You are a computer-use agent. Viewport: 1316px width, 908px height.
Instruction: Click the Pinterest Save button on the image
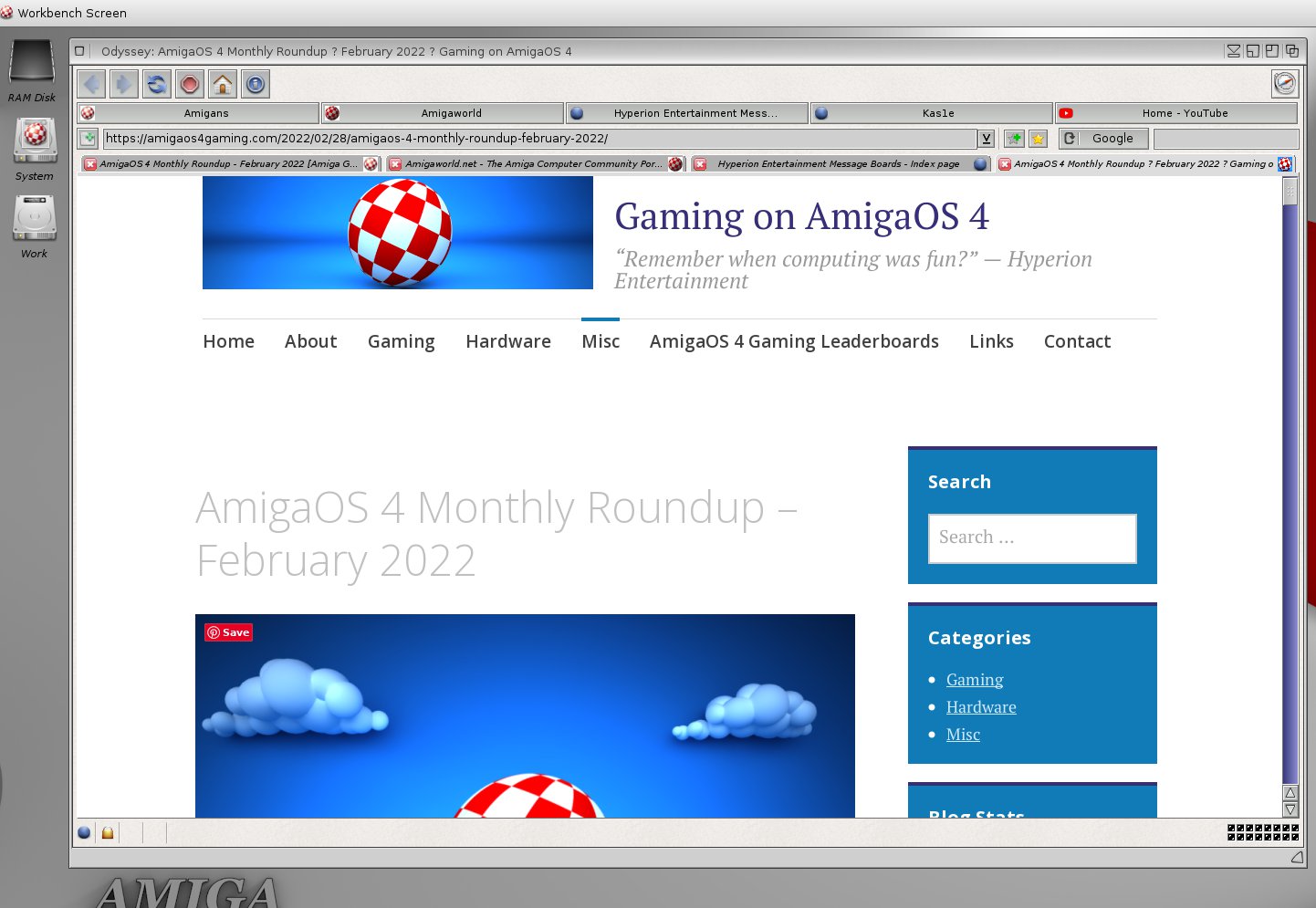(228, 632)
